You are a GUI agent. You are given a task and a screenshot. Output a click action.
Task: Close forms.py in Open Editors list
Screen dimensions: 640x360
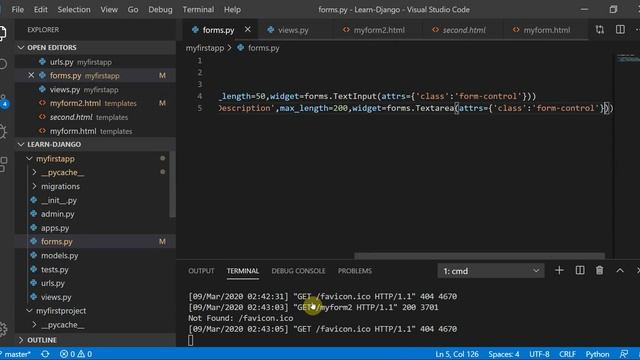(31, 76)
